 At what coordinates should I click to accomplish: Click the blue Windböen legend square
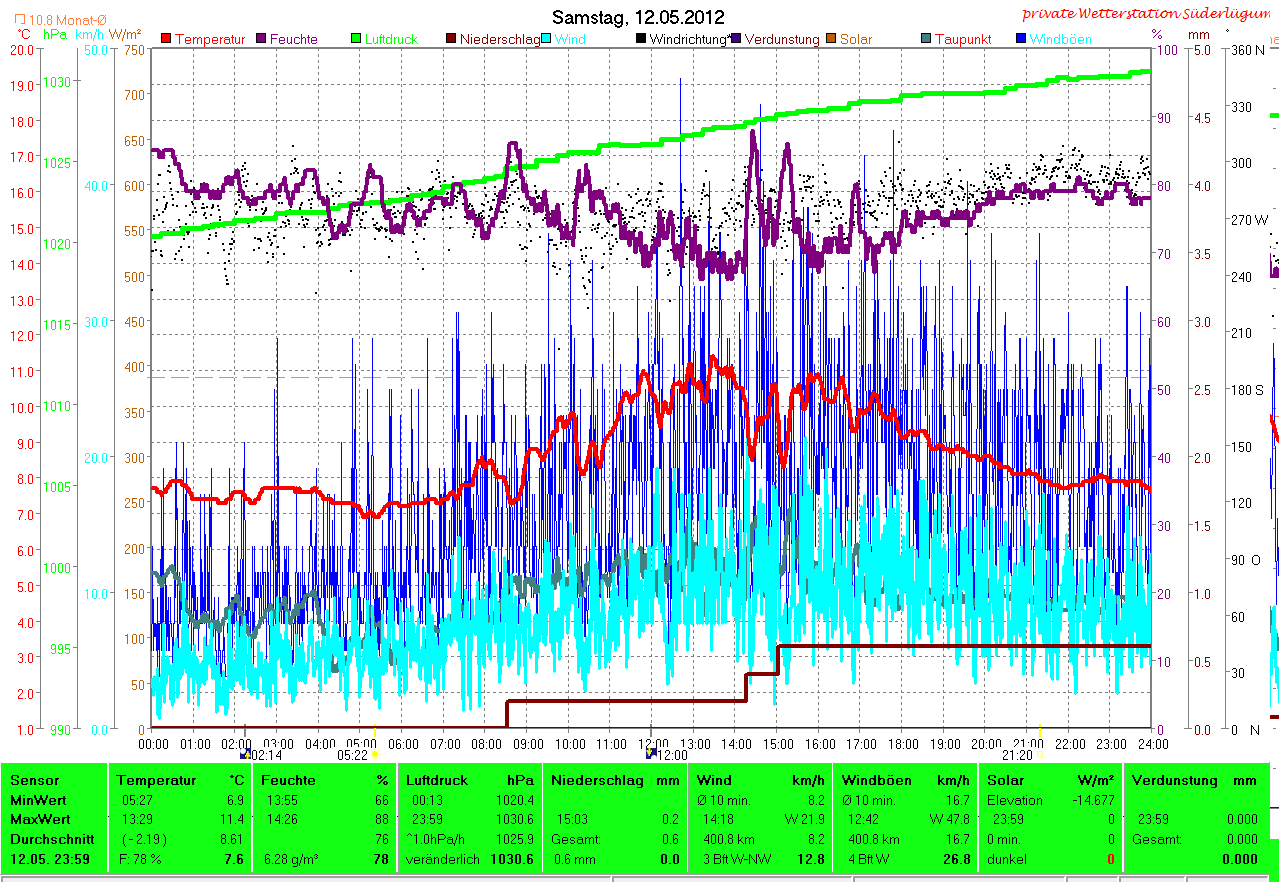pos(1020,39)
